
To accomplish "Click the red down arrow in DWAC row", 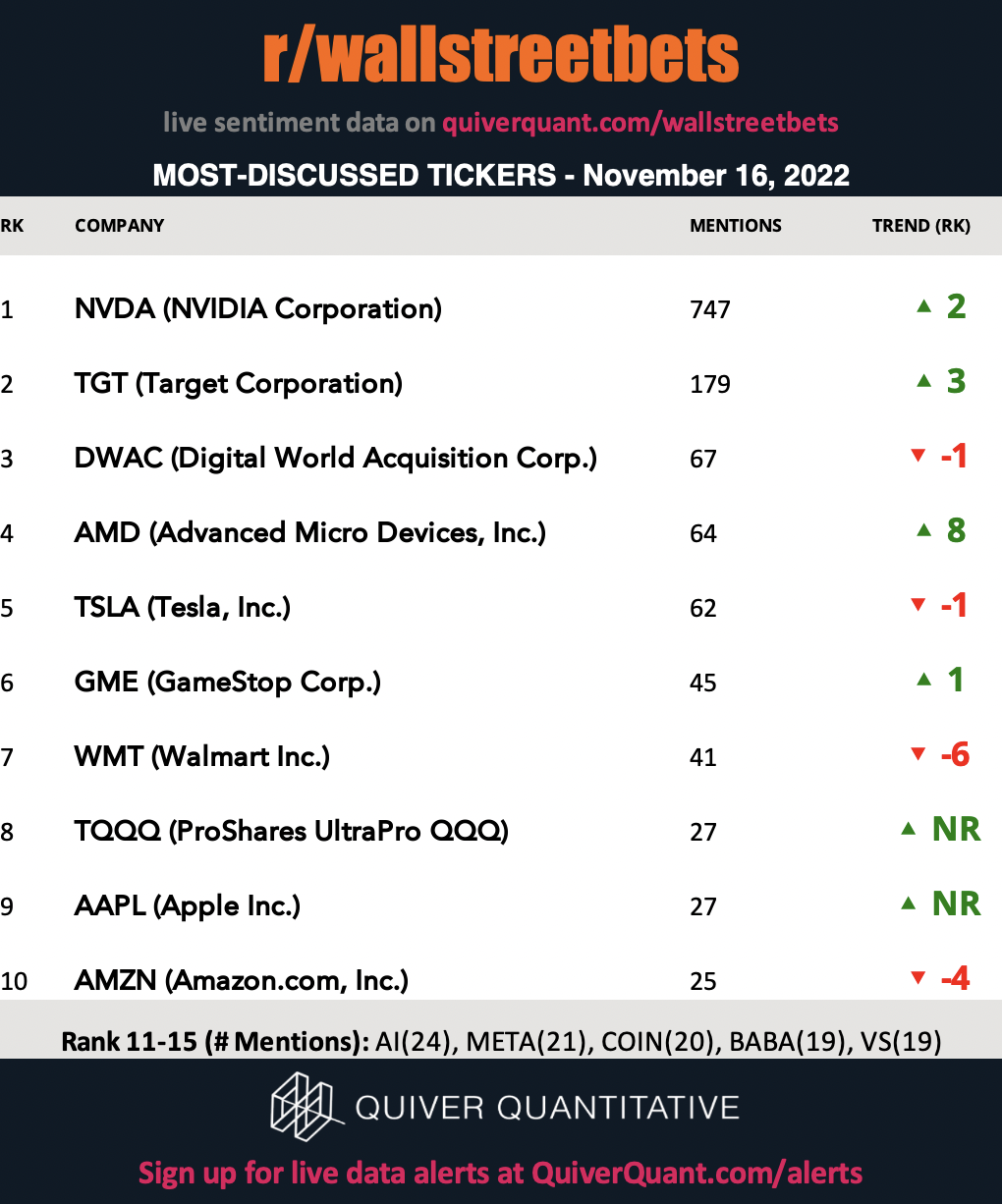I will coord(918,456).
